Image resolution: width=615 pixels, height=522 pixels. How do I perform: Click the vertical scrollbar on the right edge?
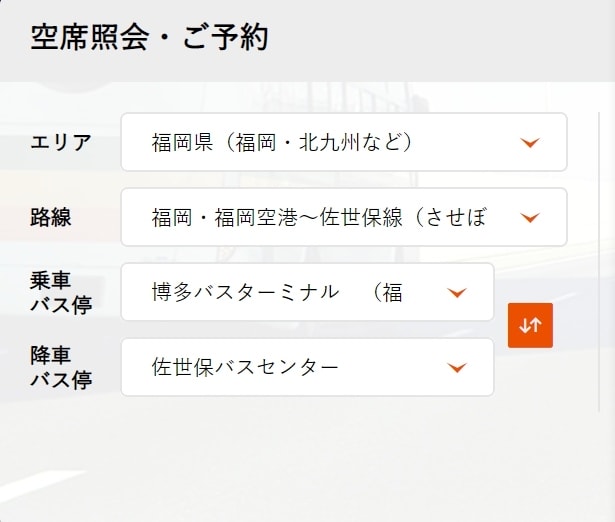(599, 260)
